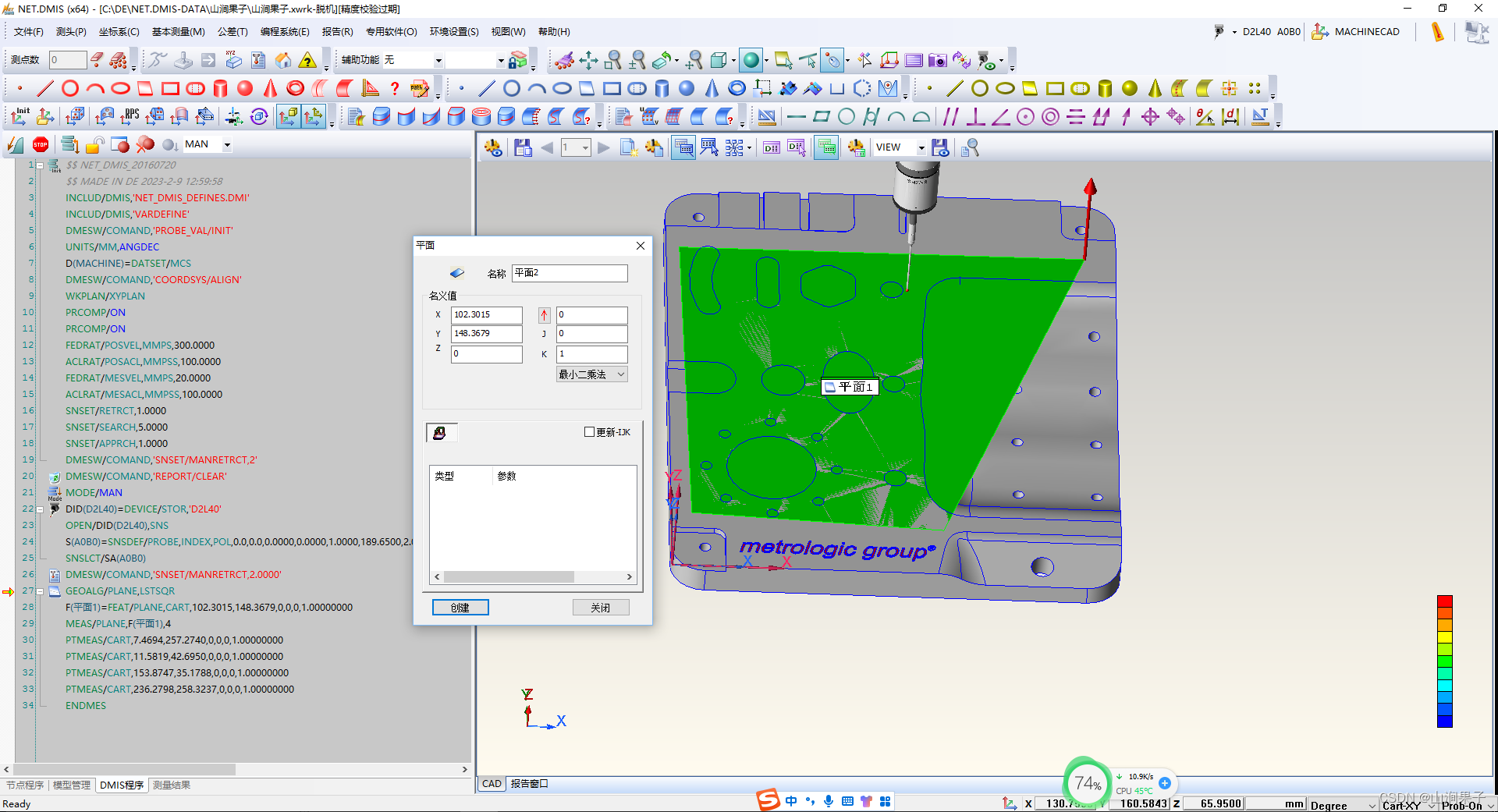Switch to the 测量结果 tab
1498x812 pixels.
point(172,785)
